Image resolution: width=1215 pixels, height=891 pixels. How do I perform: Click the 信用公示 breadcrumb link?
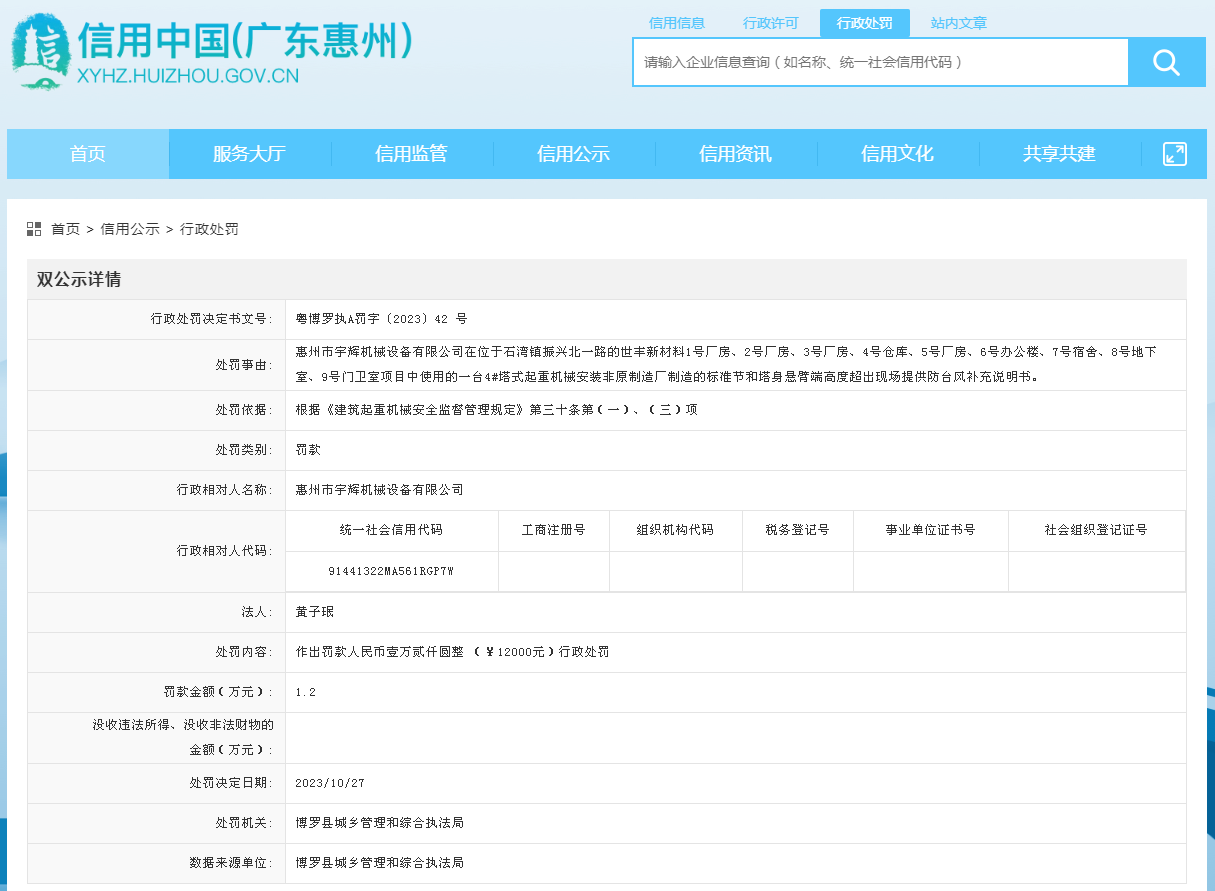(130, 229)
